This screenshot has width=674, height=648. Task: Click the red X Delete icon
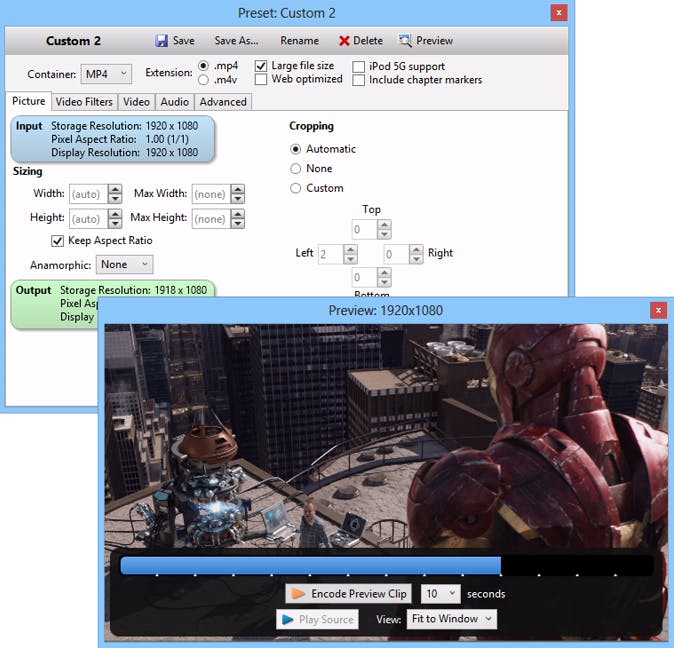coord(344,41)
